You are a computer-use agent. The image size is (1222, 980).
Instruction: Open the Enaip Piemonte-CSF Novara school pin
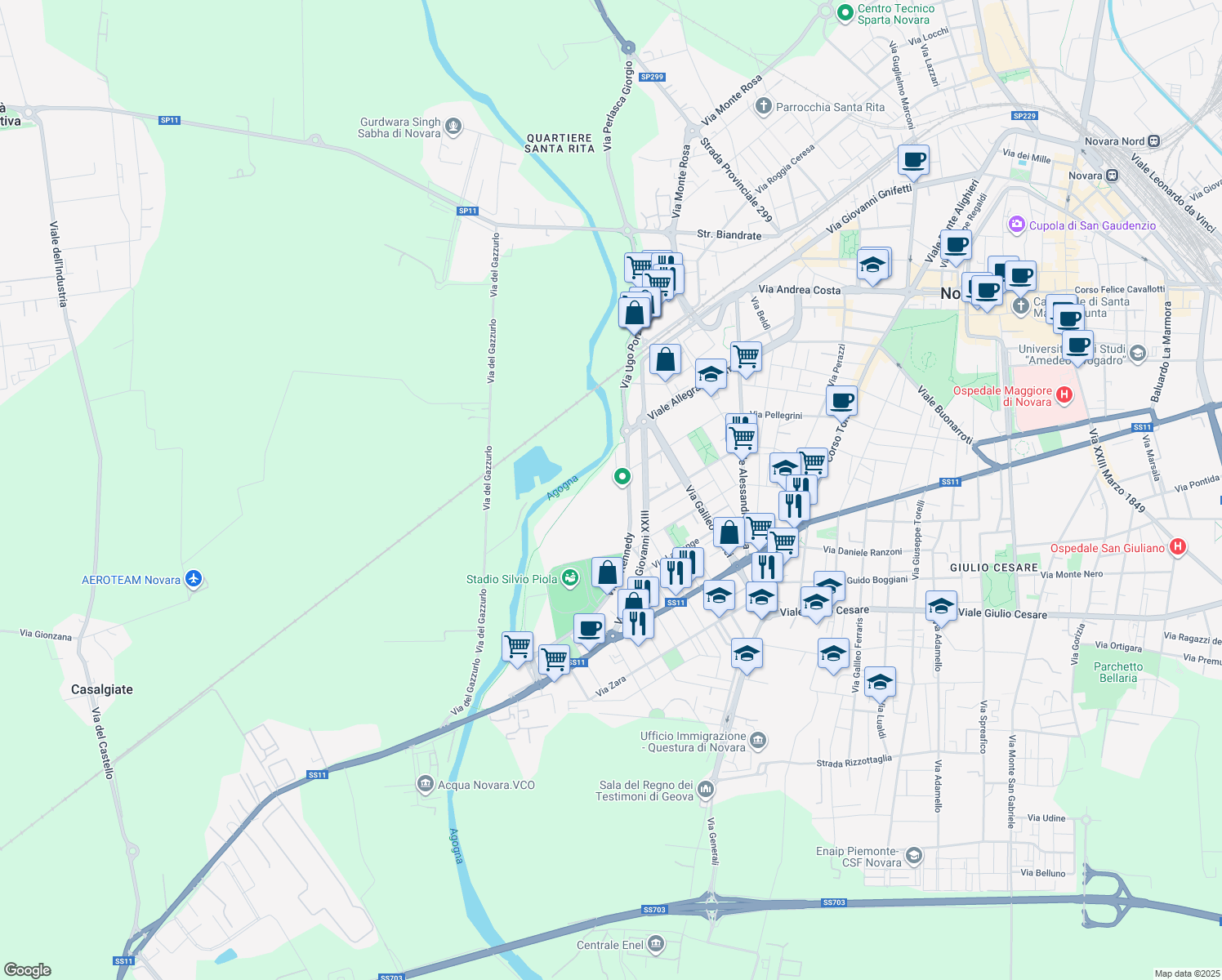[x=914, y=856]
